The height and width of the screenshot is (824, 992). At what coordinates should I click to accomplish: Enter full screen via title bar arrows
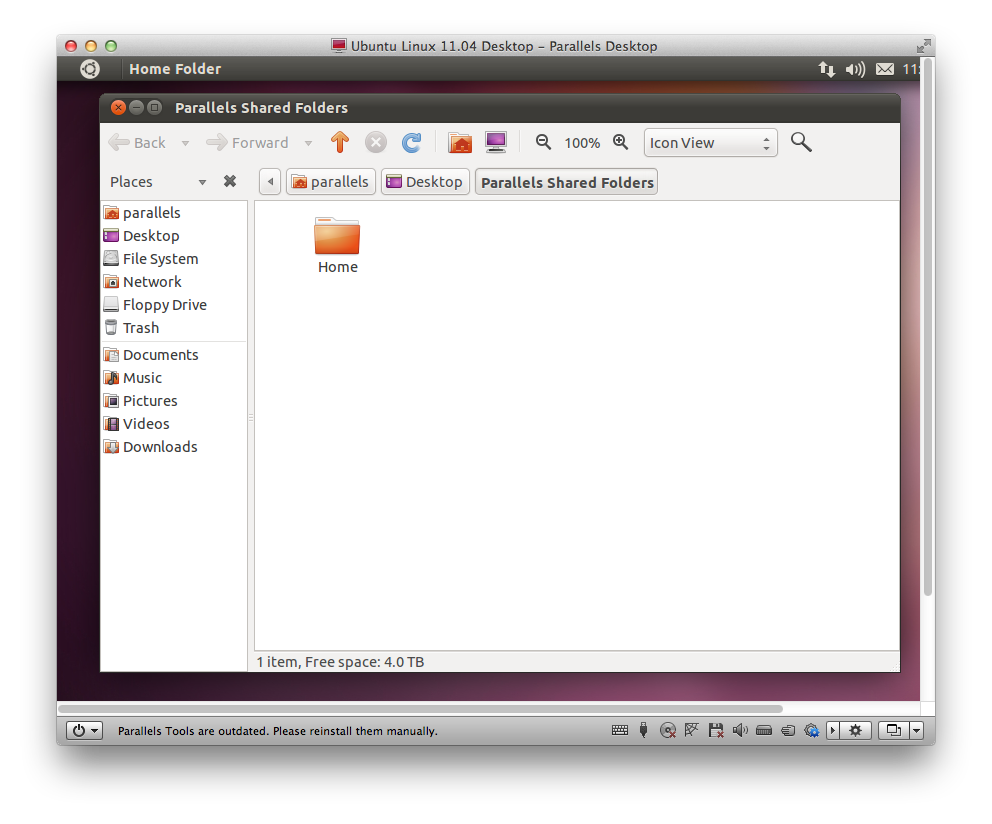(x=924, y=46)
